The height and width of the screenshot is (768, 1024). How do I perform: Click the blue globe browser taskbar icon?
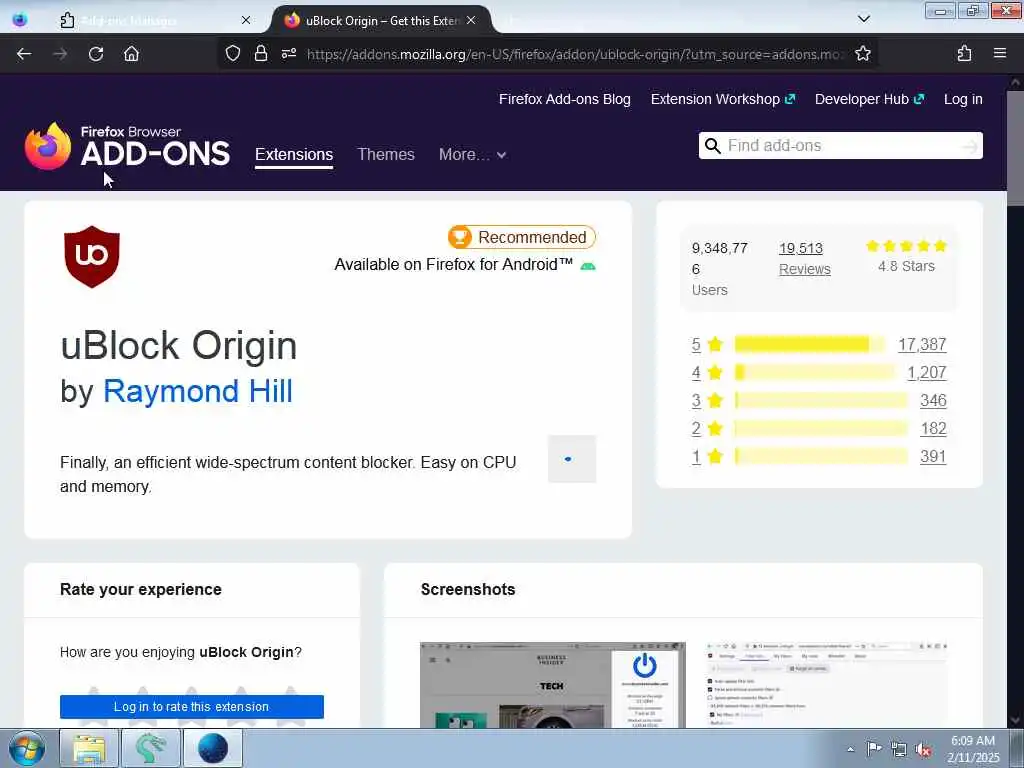click(213, 748)
